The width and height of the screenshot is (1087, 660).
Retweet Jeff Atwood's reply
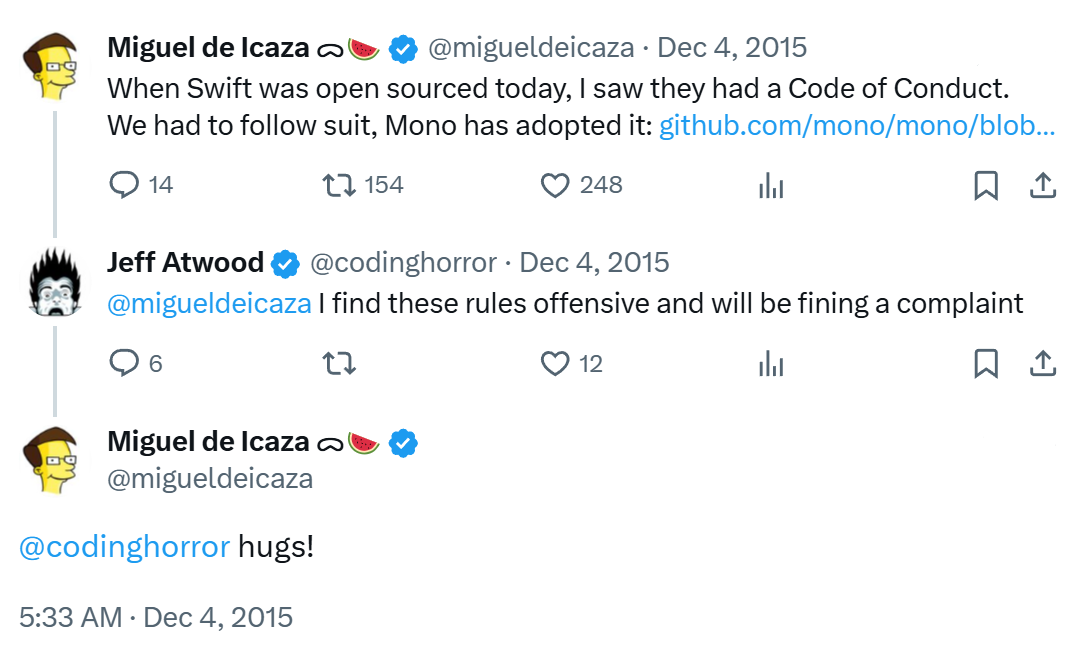pyautogui.click(x=338, y=363)
